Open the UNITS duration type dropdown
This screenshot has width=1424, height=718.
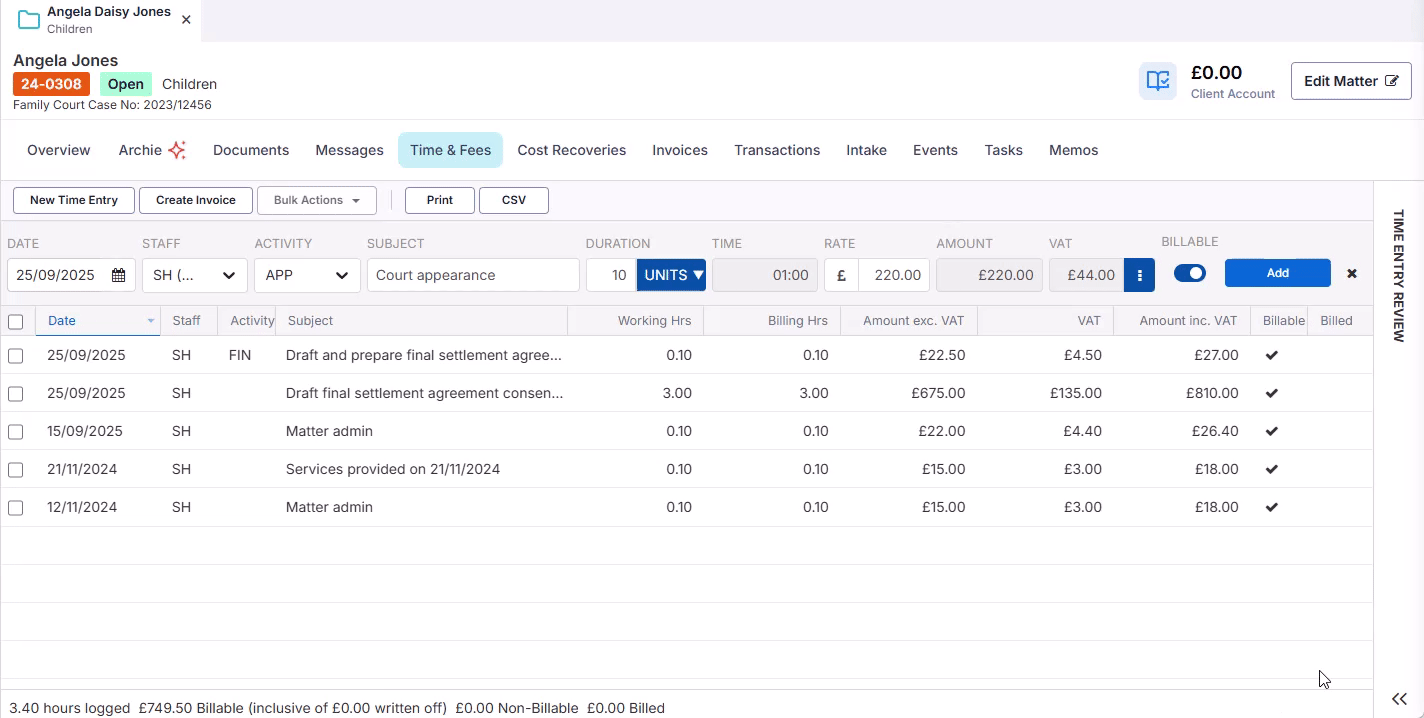671,275
